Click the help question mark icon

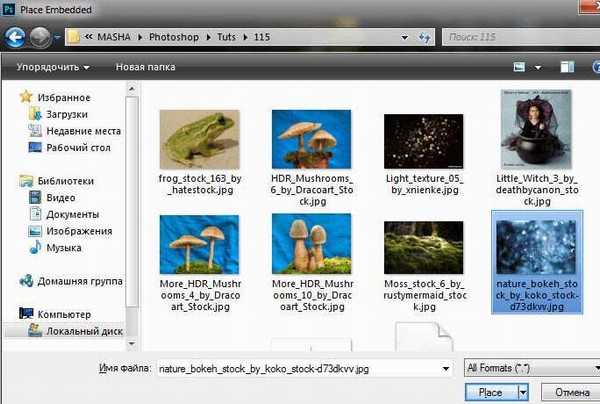(x=581, y=67)
